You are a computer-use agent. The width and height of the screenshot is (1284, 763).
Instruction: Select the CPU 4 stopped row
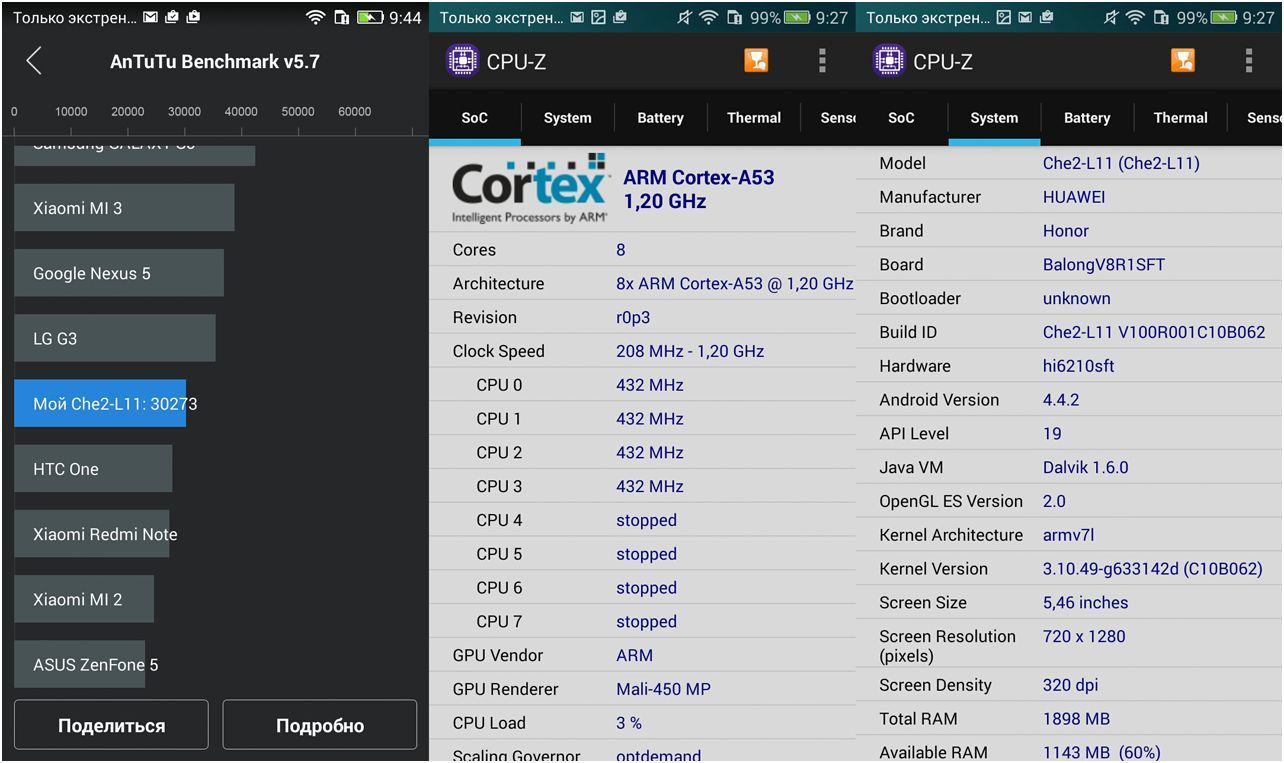pos(642,520)
